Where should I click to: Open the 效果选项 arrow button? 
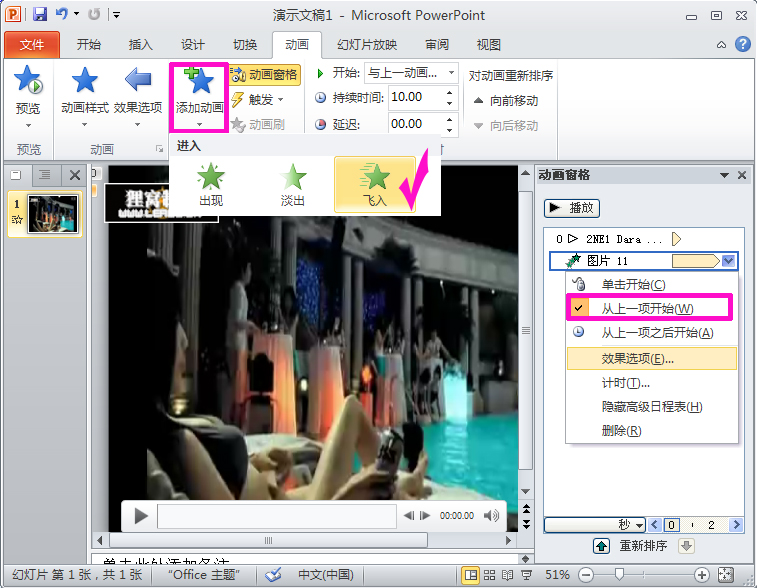138,97
